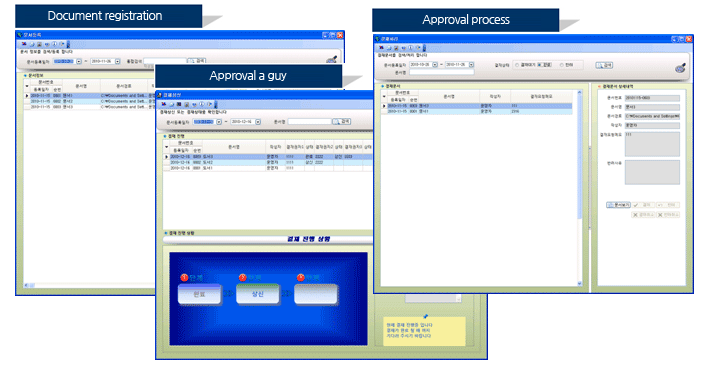Click search button in Approval a guy window
Viewport: 711px width, 366px height.
click(x=342, y=122)
